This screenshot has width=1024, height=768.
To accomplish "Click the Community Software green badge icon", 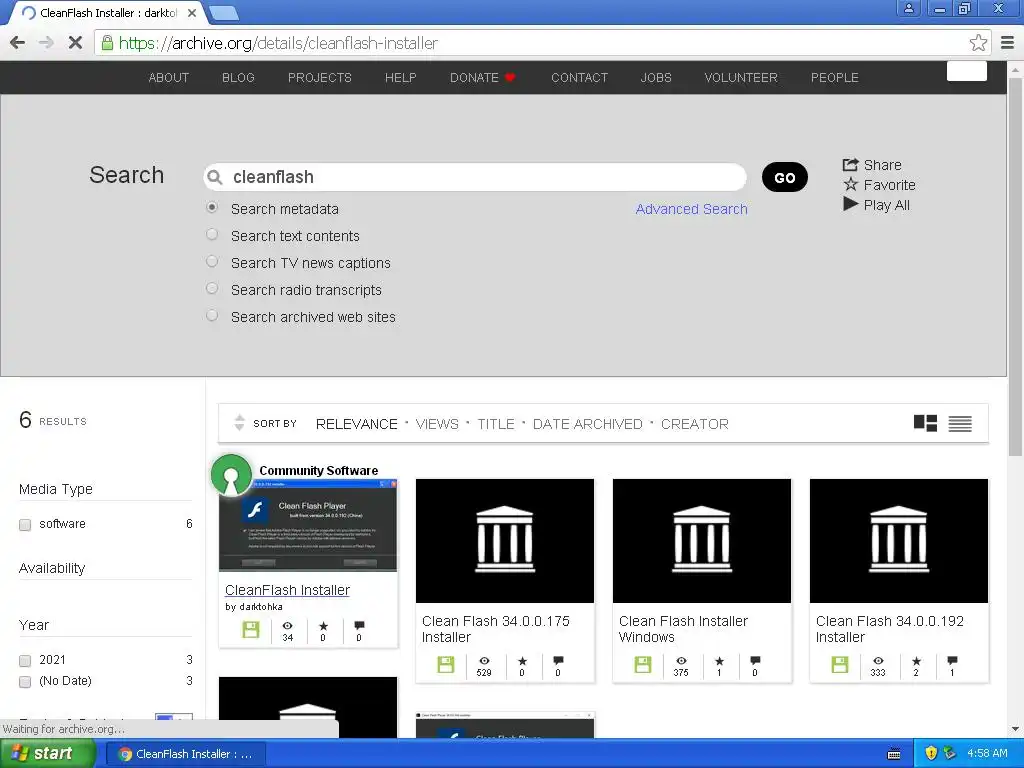I will tap(231, 475).
